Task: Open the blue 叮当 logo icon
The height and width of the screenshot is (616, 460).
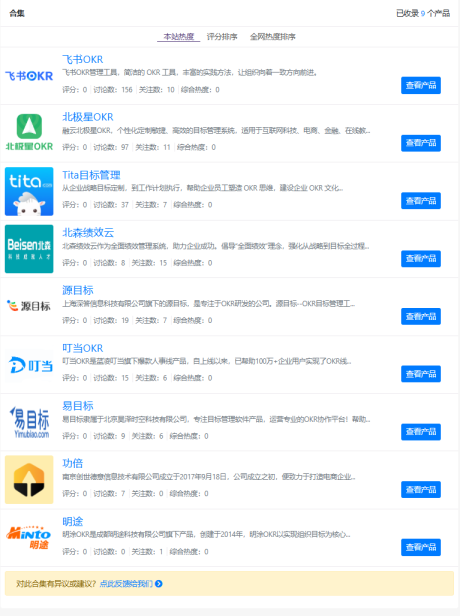Action: click(29, 365)
